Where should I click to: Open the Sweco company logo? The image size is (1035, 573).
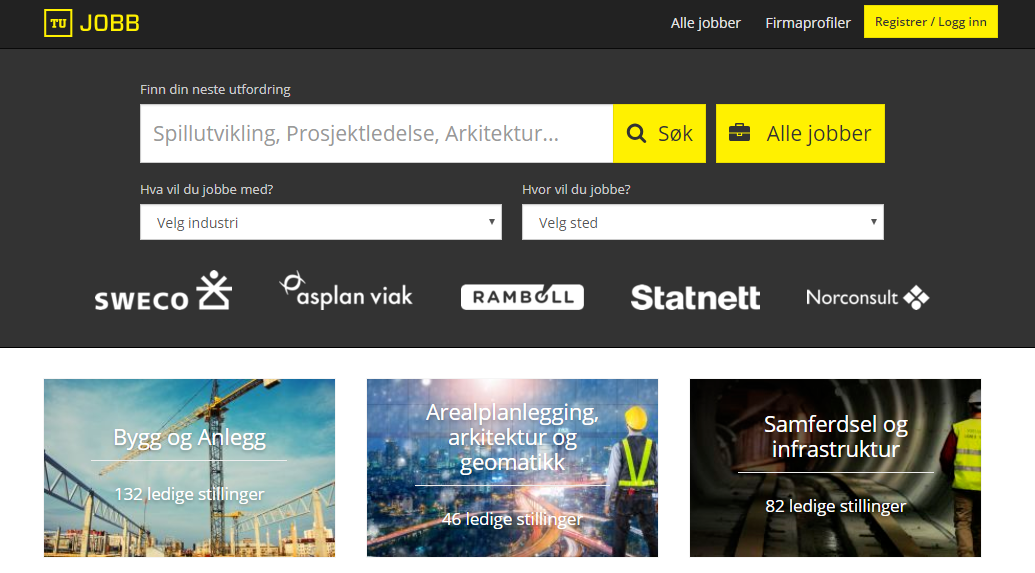(x=163, y=291)
